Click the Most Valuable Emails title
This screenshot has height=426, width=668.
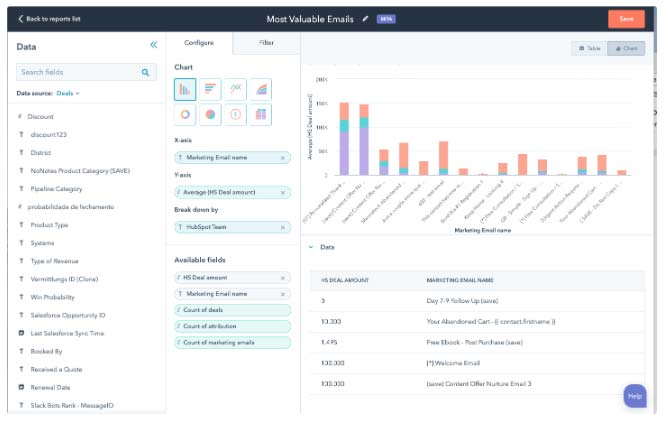pyautogui.click(x=310, y=19)
